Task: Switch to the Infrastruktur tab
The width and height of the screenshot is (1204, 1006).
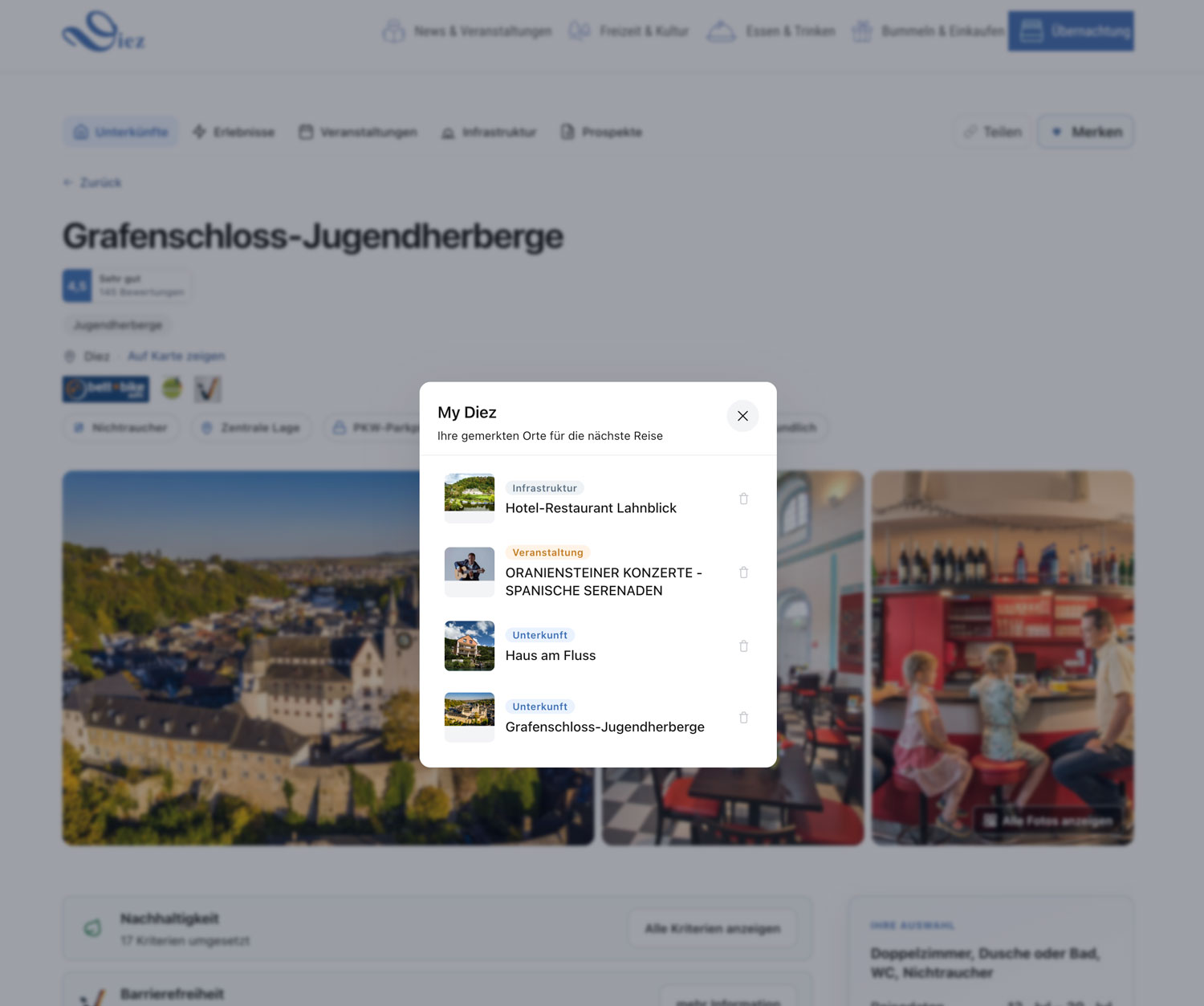Action: click(489, 132)
